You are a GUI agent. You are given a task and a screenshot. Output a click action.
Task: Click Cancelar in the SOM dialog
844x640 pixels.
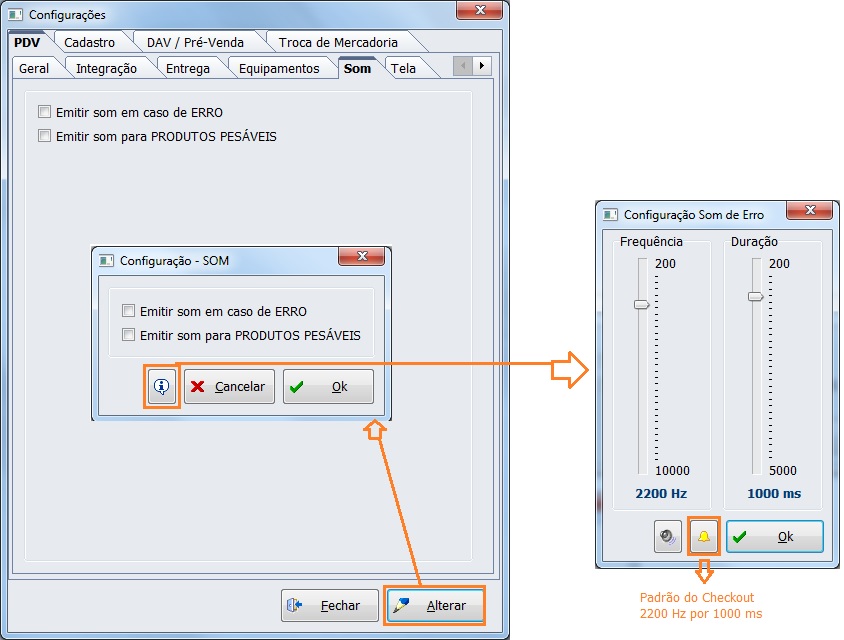click(x=229, y=387)
